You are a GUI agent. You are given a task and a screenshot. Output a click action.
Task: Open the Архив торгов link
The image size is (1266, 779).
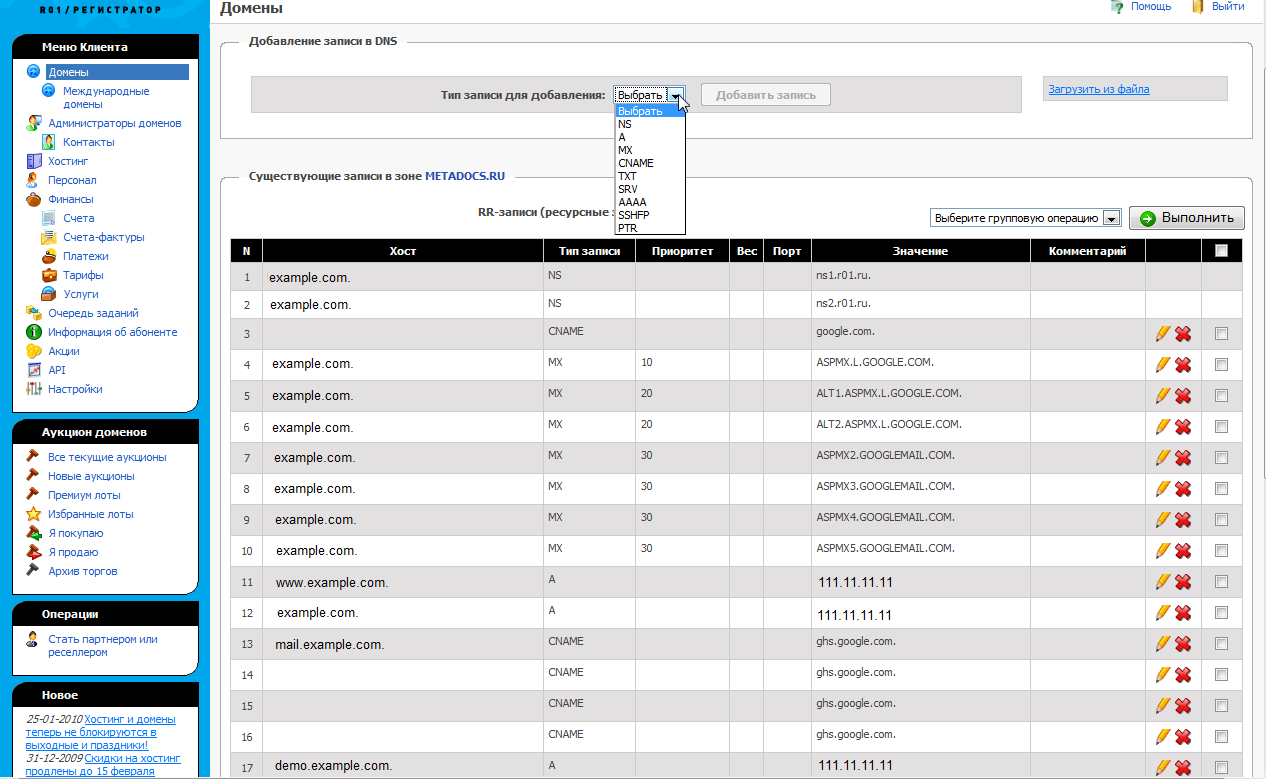pos(83,571)
